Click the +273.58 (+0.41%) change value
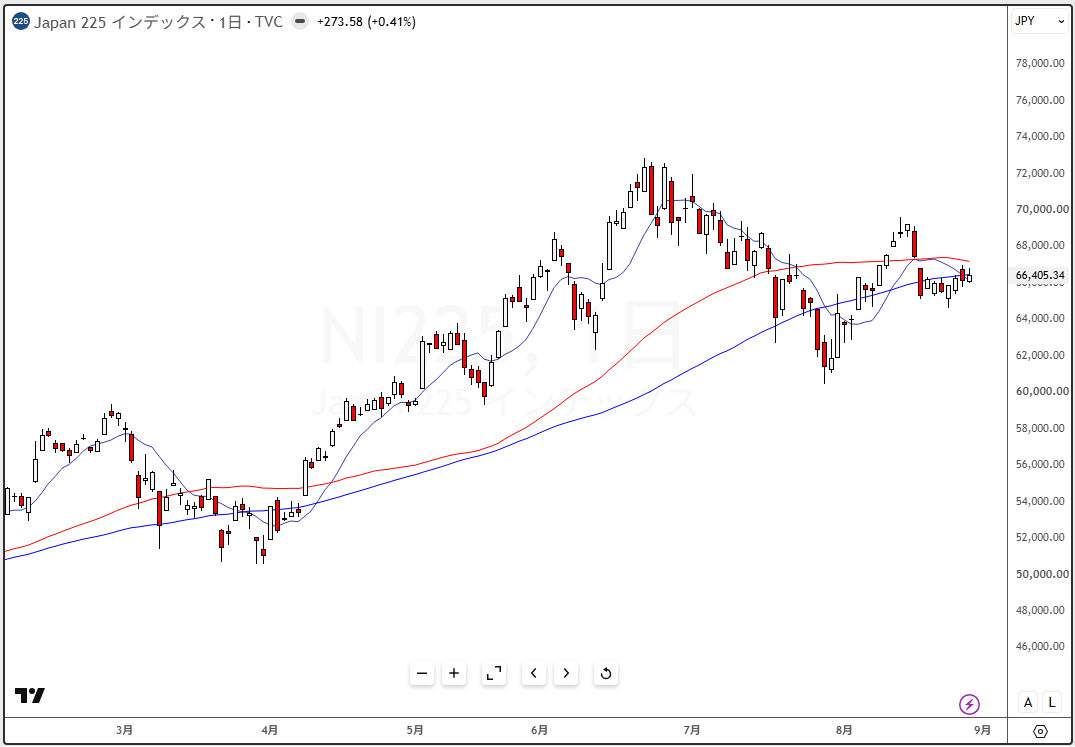The image size is (1075, 747). (366, 22)
